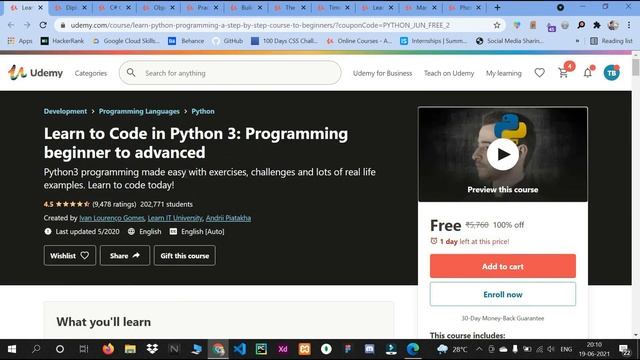Open Dropbox from the taskbar

(x=152, y=349)
